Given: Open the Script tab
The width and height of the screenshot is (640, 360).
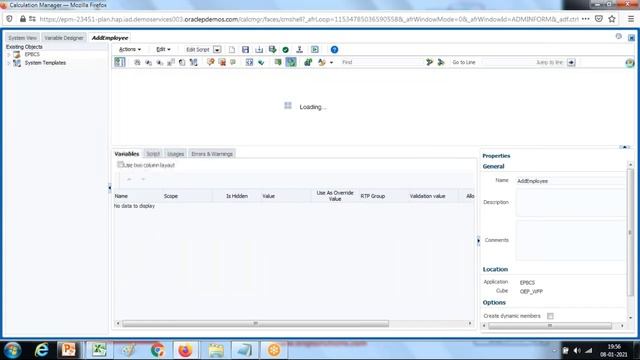Looking at the screenshot, I should [x=153, y=154].
